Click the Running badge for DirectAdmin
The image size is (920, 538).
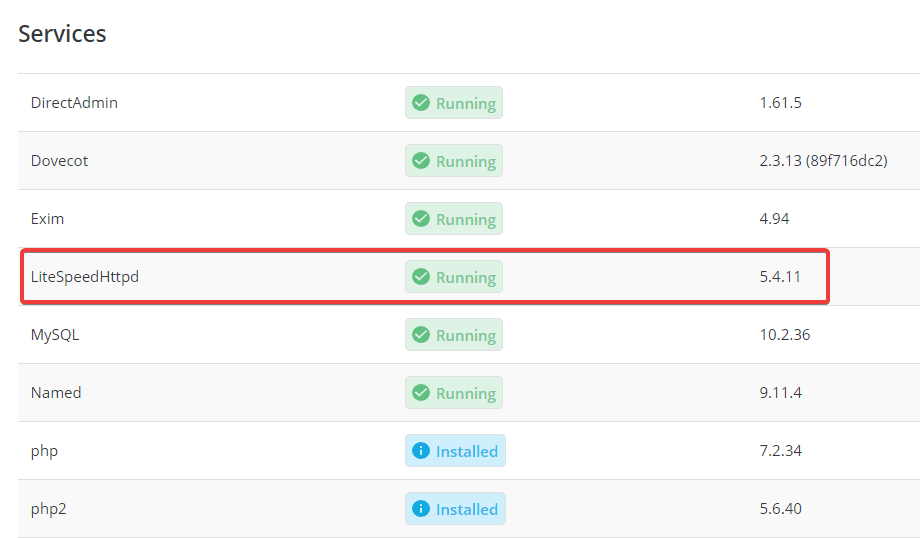[454, 103]
